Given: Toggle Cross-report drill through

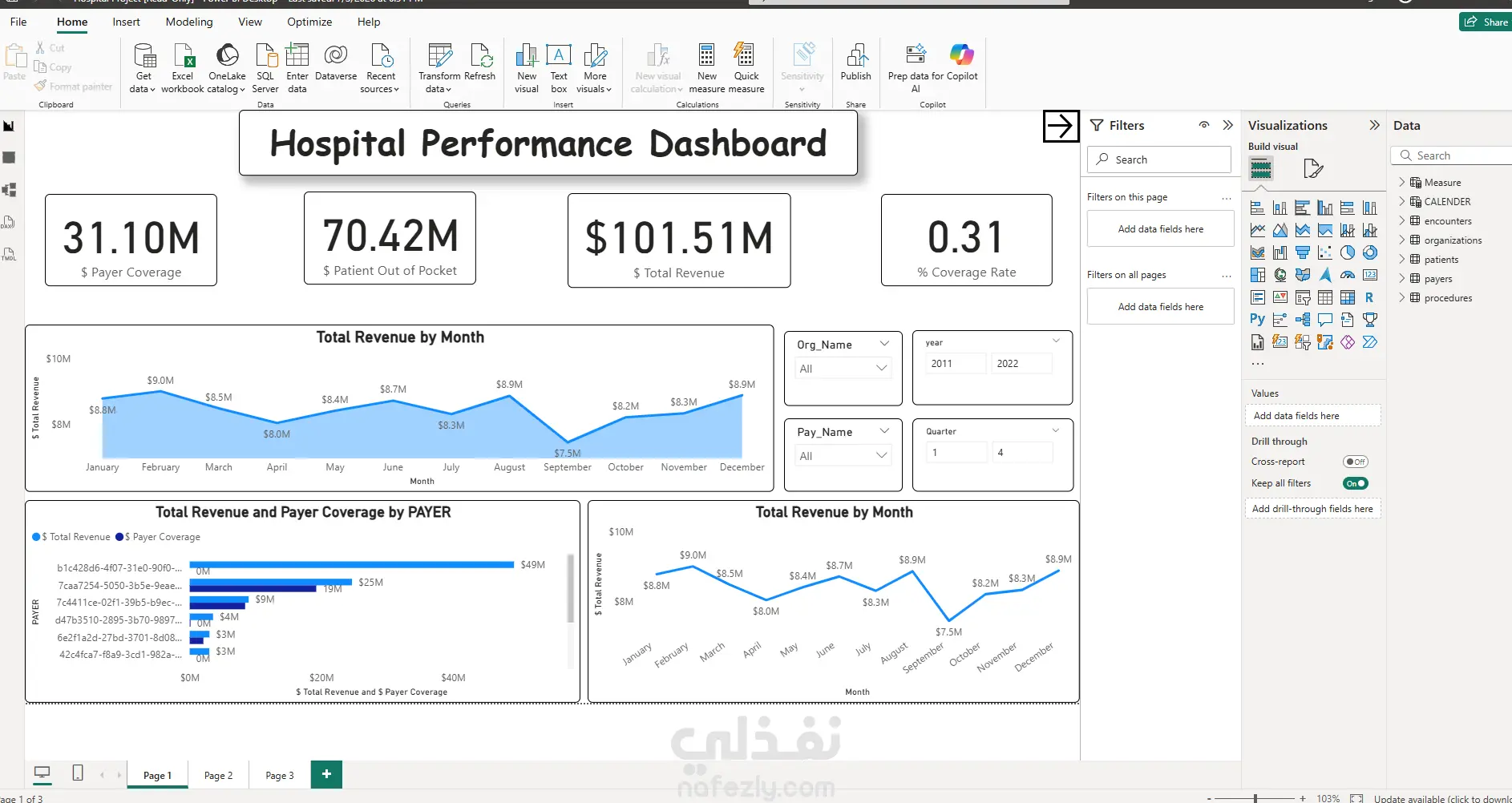Looking at the screenshot, I should click(1356, 462).
